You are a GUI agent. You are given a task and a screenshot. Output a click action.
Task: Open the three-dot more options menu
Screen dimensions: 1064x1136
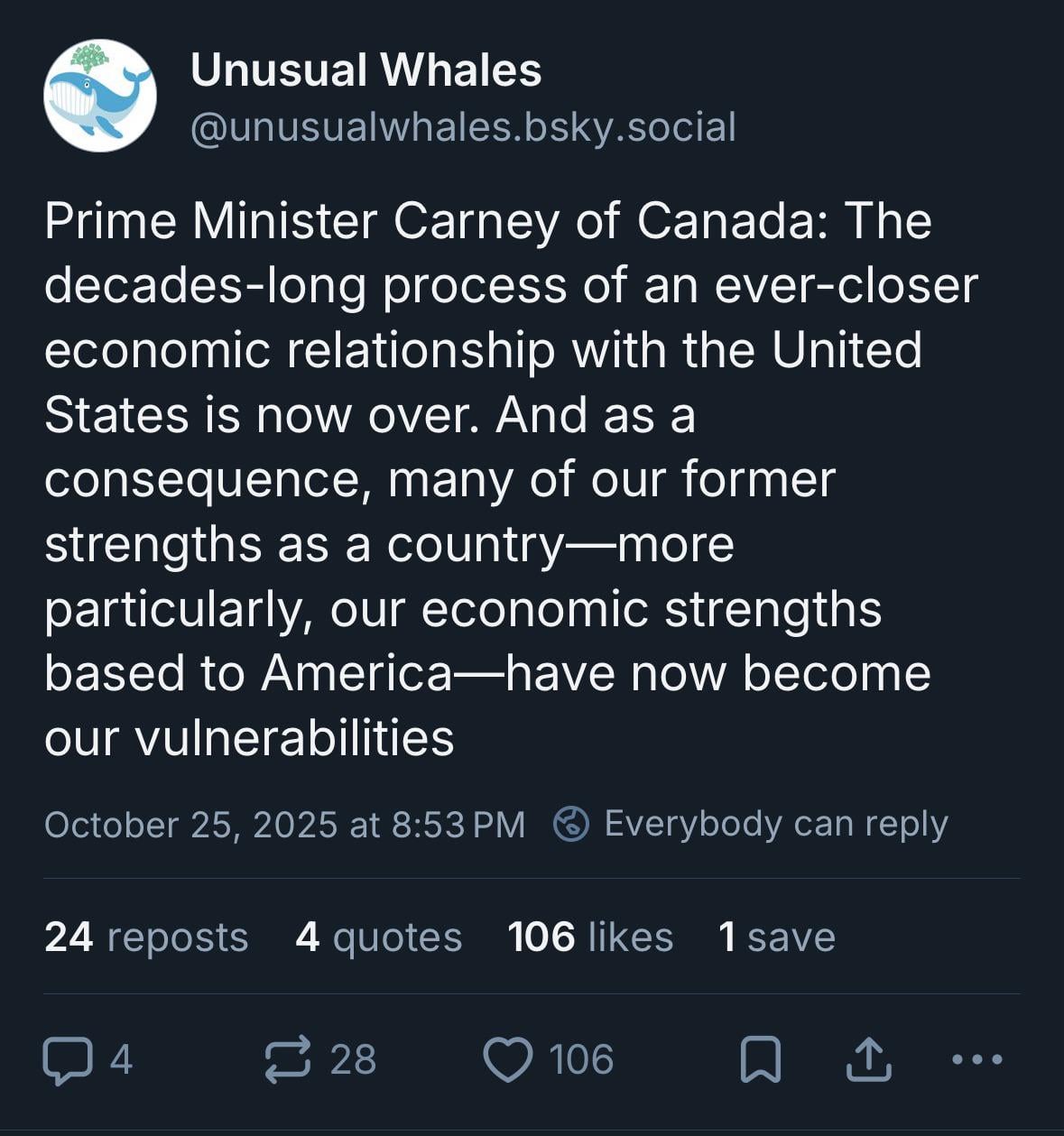[x=977, y=1059]
